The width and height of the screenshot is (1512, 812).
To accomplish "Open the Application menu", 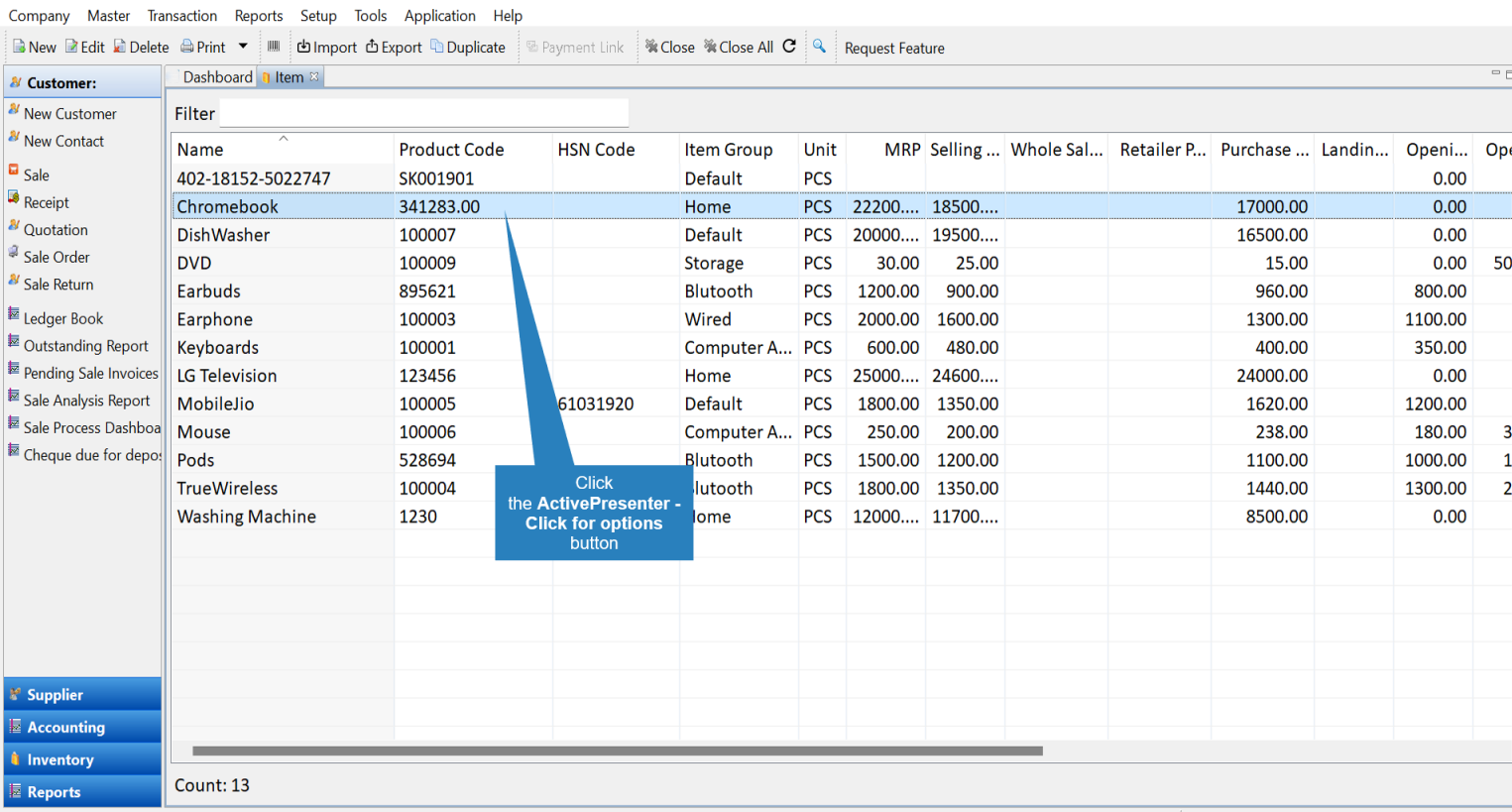I will click(439, 16).
